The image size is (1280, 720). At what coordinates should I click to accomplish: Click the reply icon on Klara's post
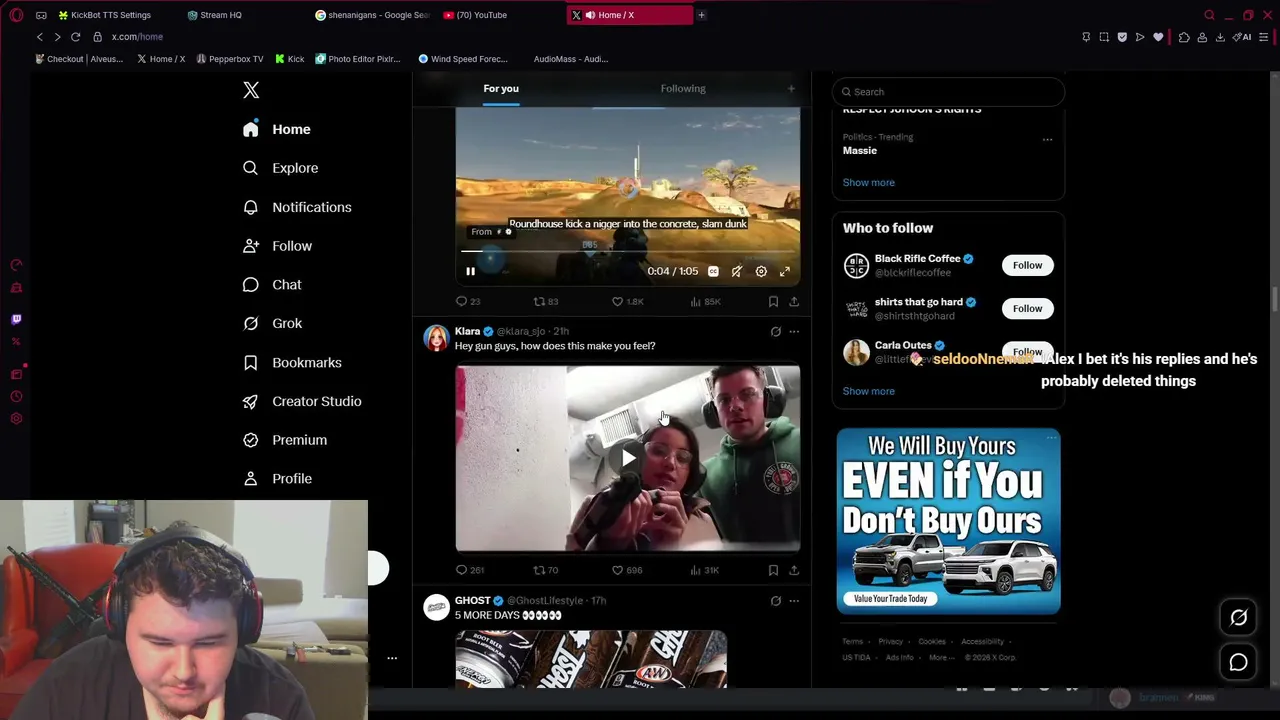[x=462, y=570]
